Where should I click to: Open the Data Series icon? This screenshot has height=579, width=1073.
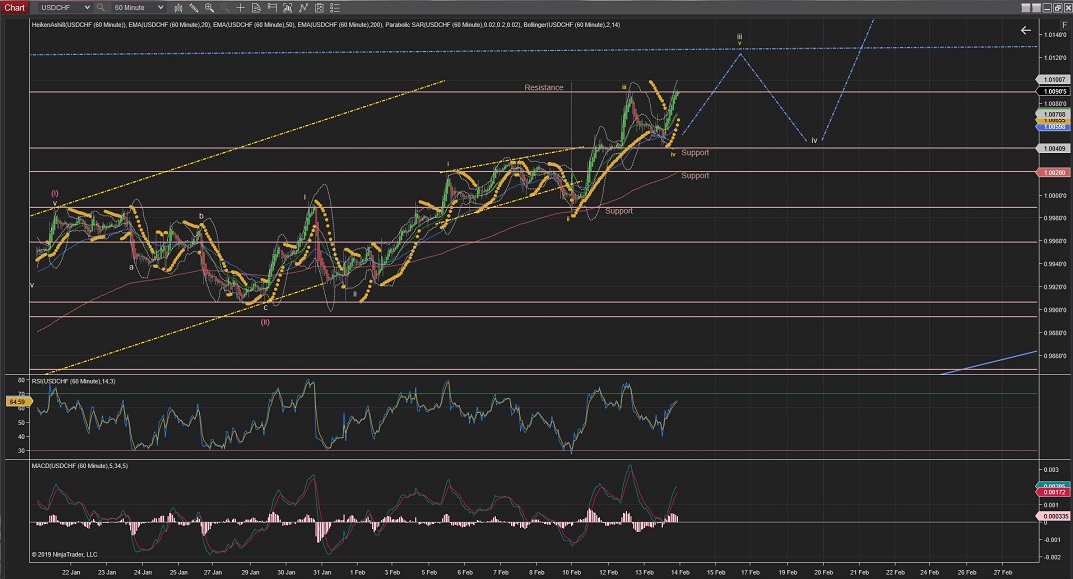click(287, 8)
